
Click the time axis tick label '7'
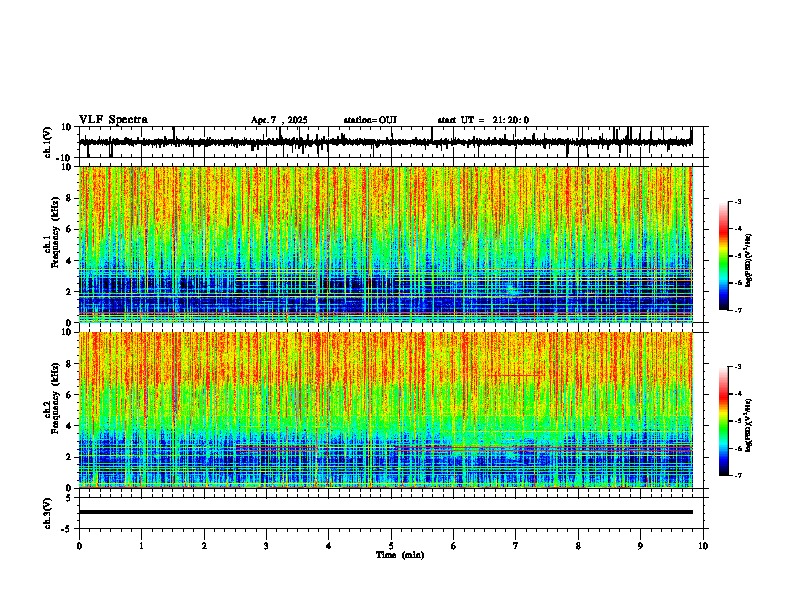click(516, 546)
